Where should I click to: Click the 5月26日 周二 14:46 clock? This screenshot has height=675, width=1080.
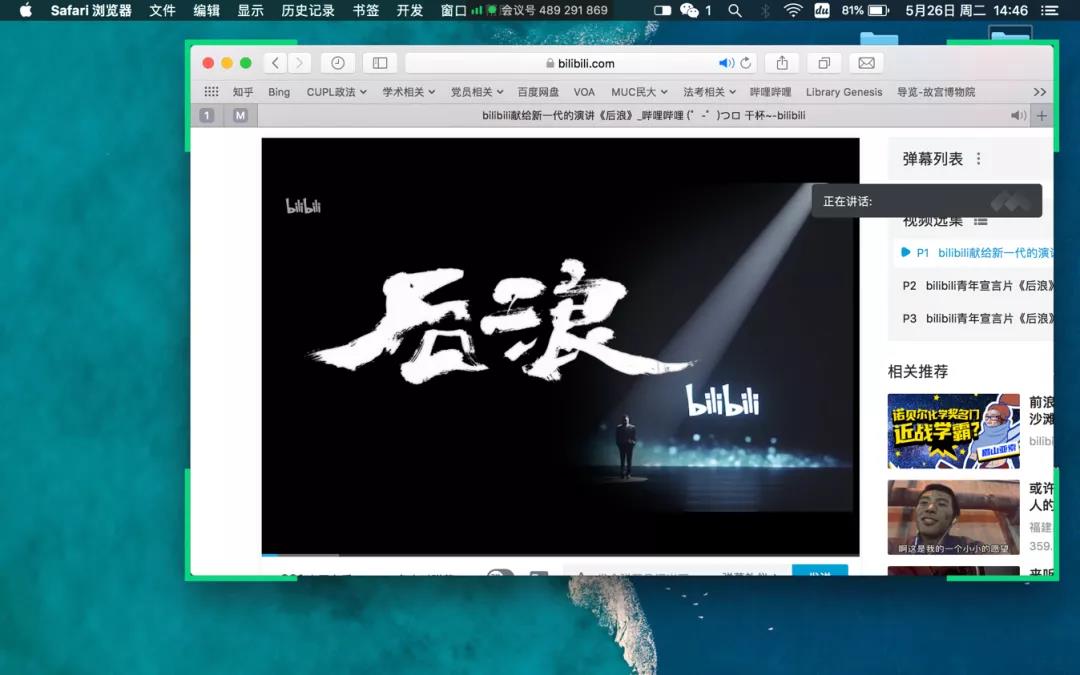coord(966,10)
